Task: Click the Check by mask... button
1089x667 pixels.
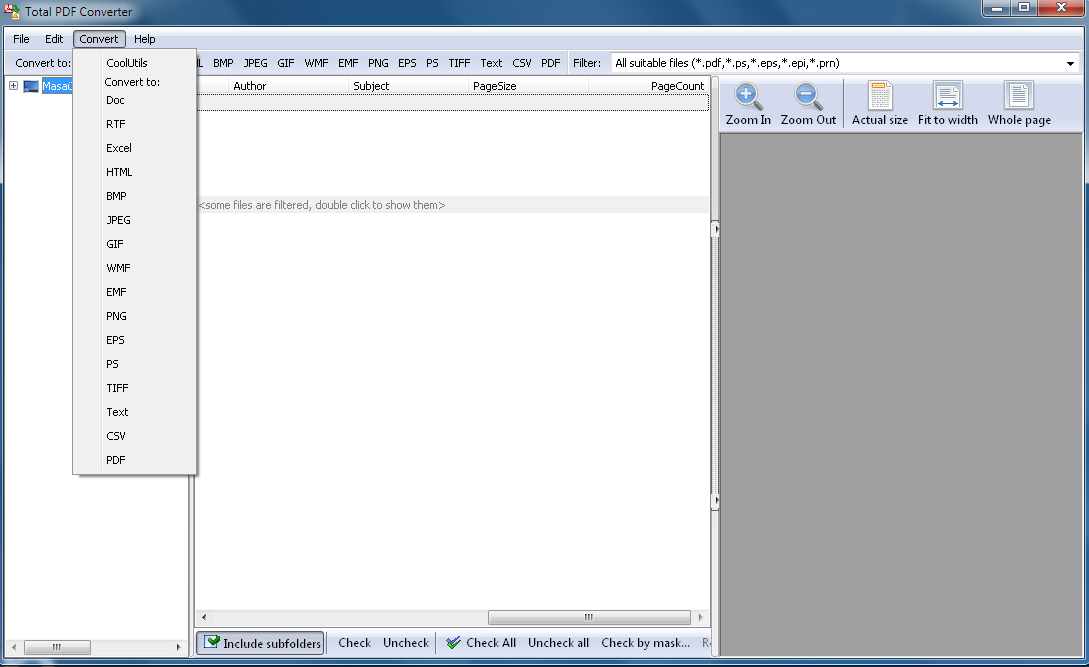Action: pos(645,643)
